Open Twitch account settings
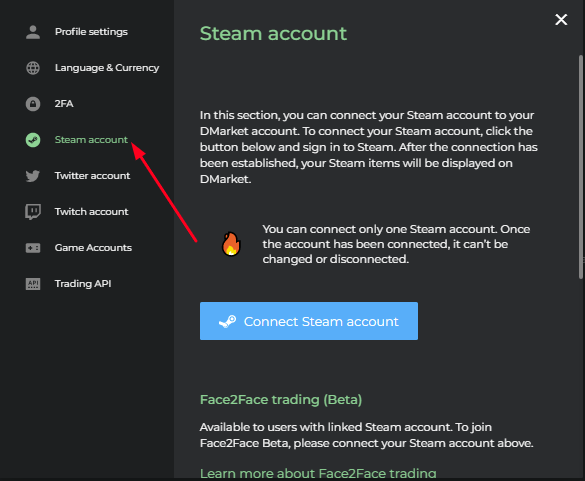 click(x=91, y=212)
